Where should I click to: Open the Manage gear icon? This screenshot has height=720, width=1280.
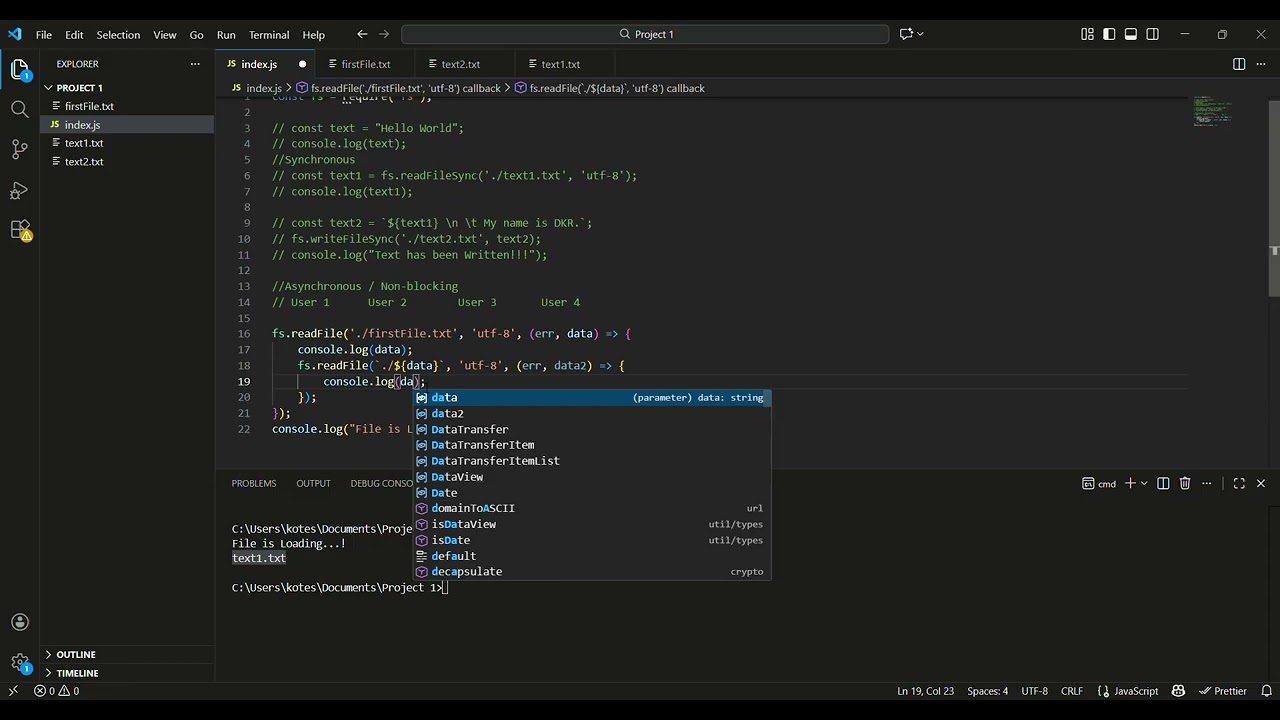(x=20, y=662)
